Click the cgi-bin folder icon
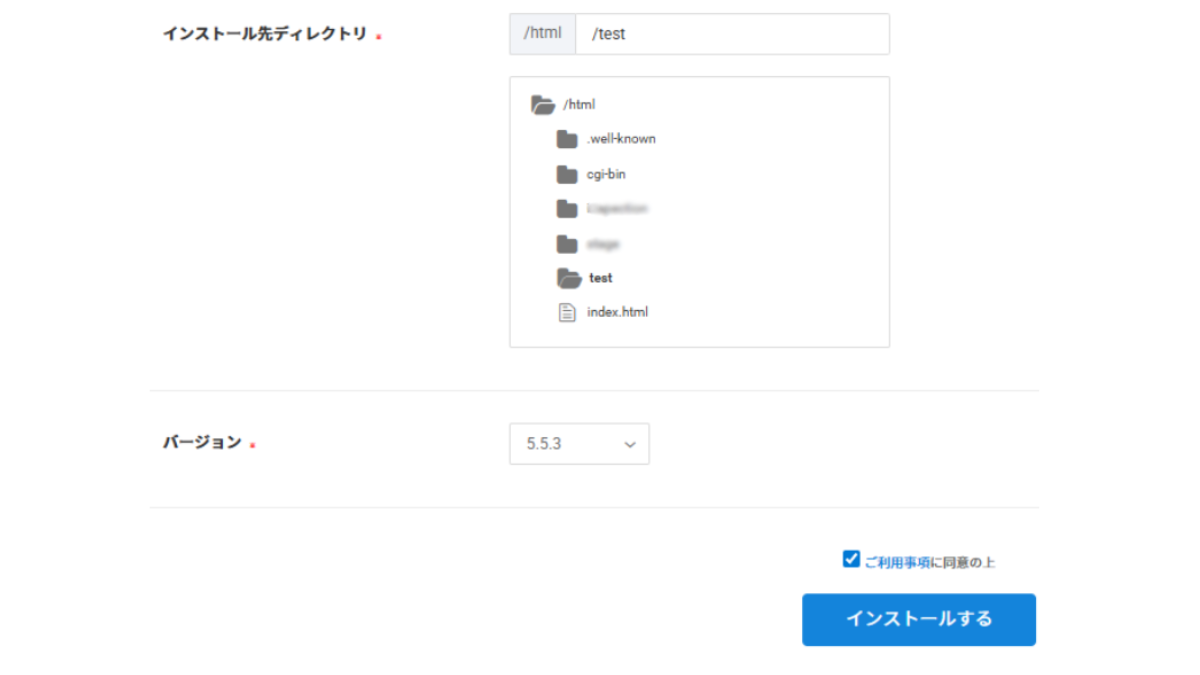1200x675 pixels. [567, 174]
